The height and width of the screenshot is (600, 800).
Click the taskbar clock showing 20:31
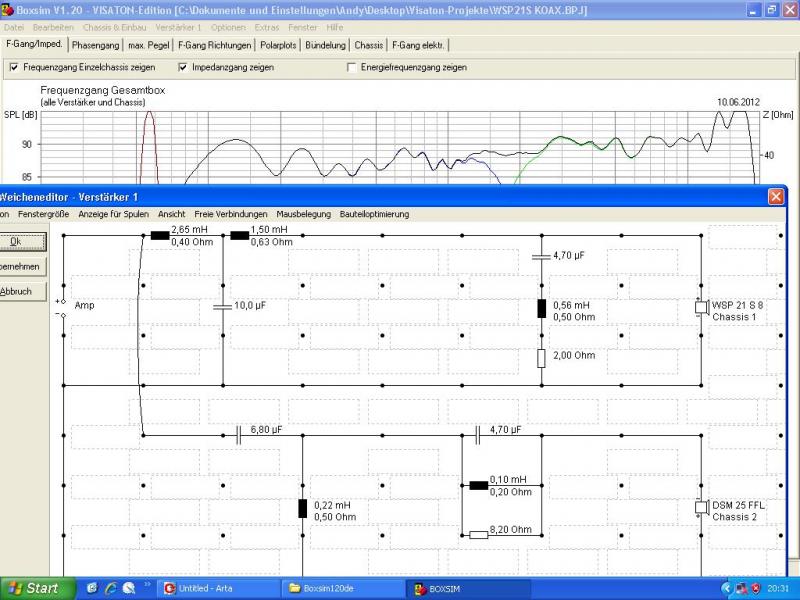[x=777, y=589]
